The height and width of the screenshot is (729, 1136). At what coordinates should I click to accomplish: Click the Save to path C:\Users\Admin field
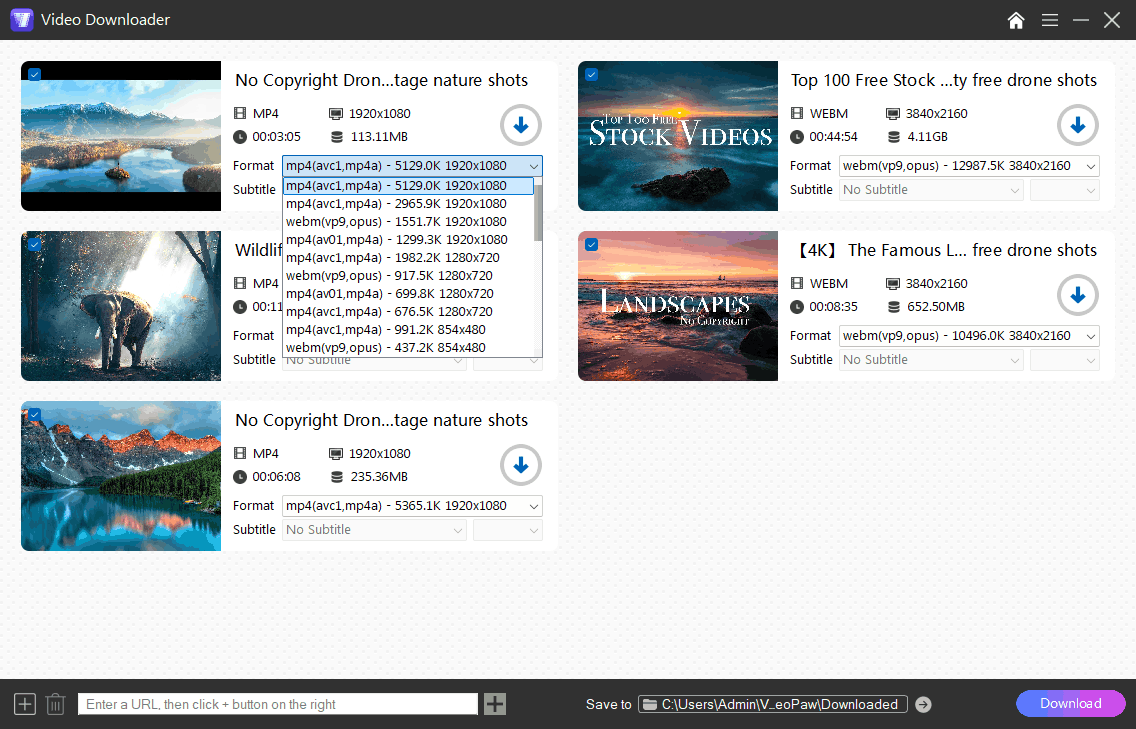pyautogui.click(x=773, y=704)
